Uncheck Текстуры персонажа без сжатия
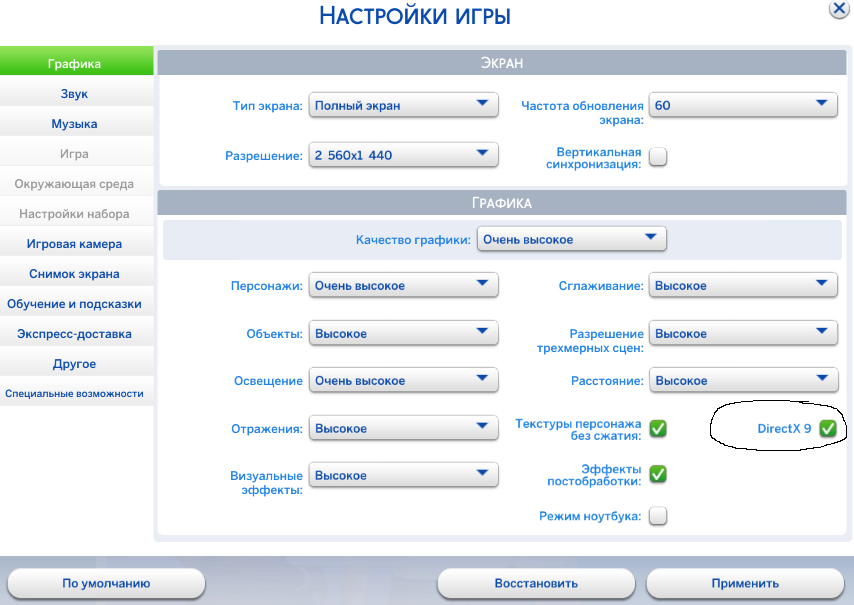This screenshot has height=605, width=854. point(658,429)
